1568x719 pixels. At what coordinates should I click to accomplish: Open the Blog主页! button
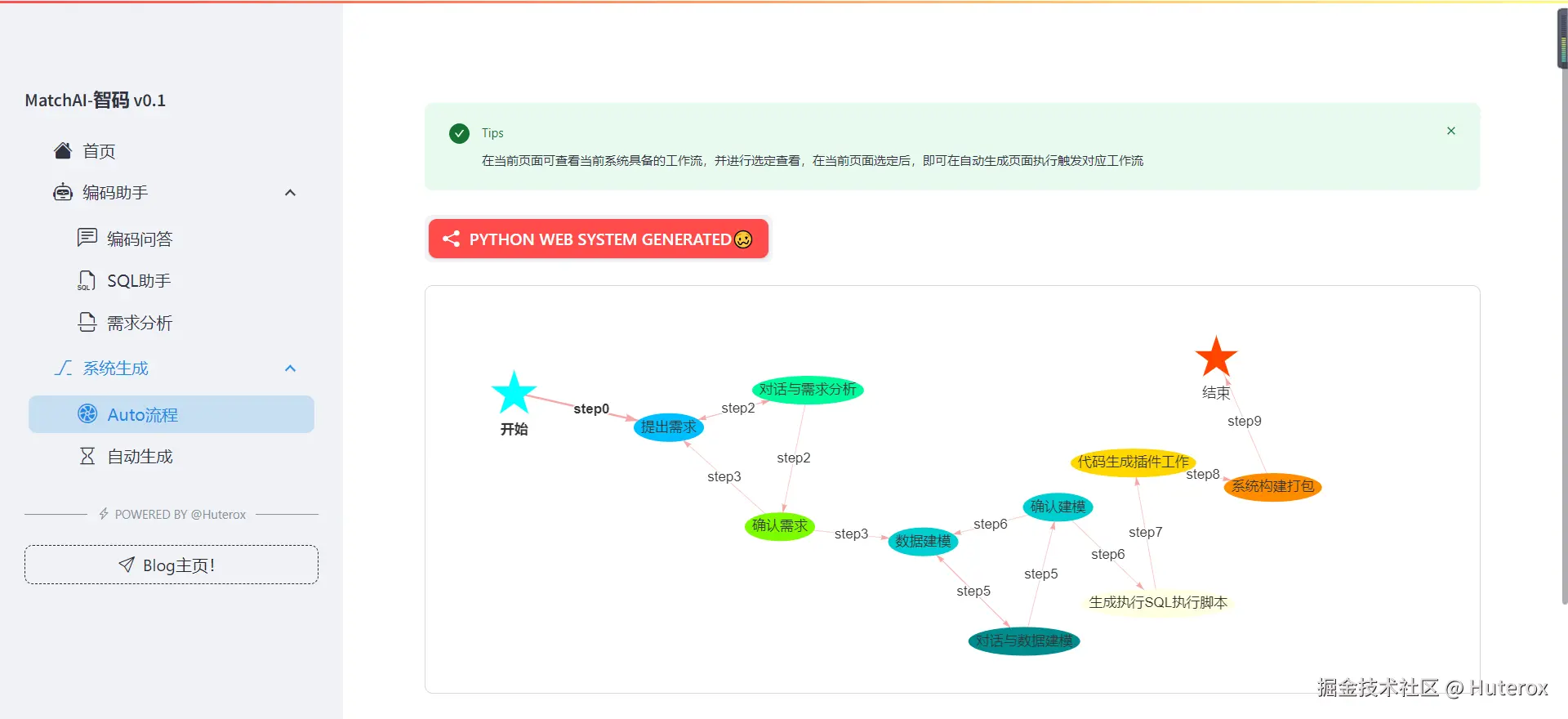[x=171, y=565]
